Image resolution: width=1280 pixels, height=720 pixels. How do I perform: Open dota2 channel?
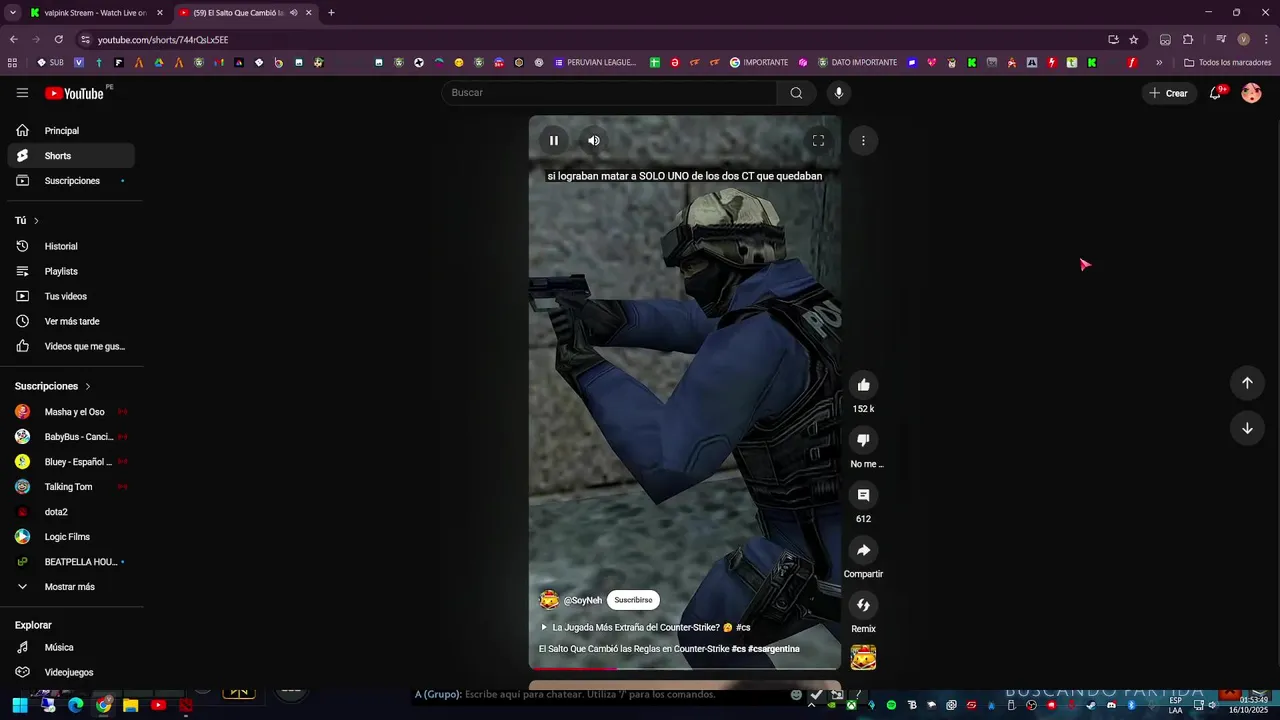click(71, 512)
